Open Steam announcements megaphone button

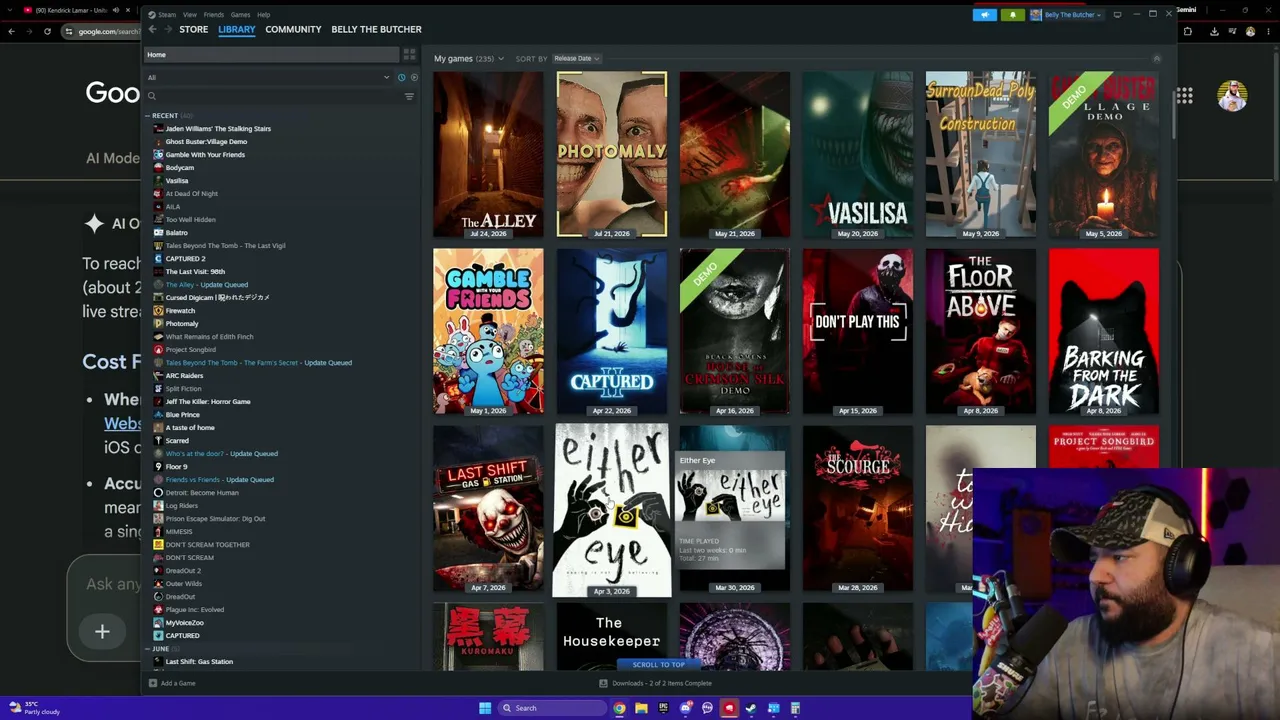985,15
